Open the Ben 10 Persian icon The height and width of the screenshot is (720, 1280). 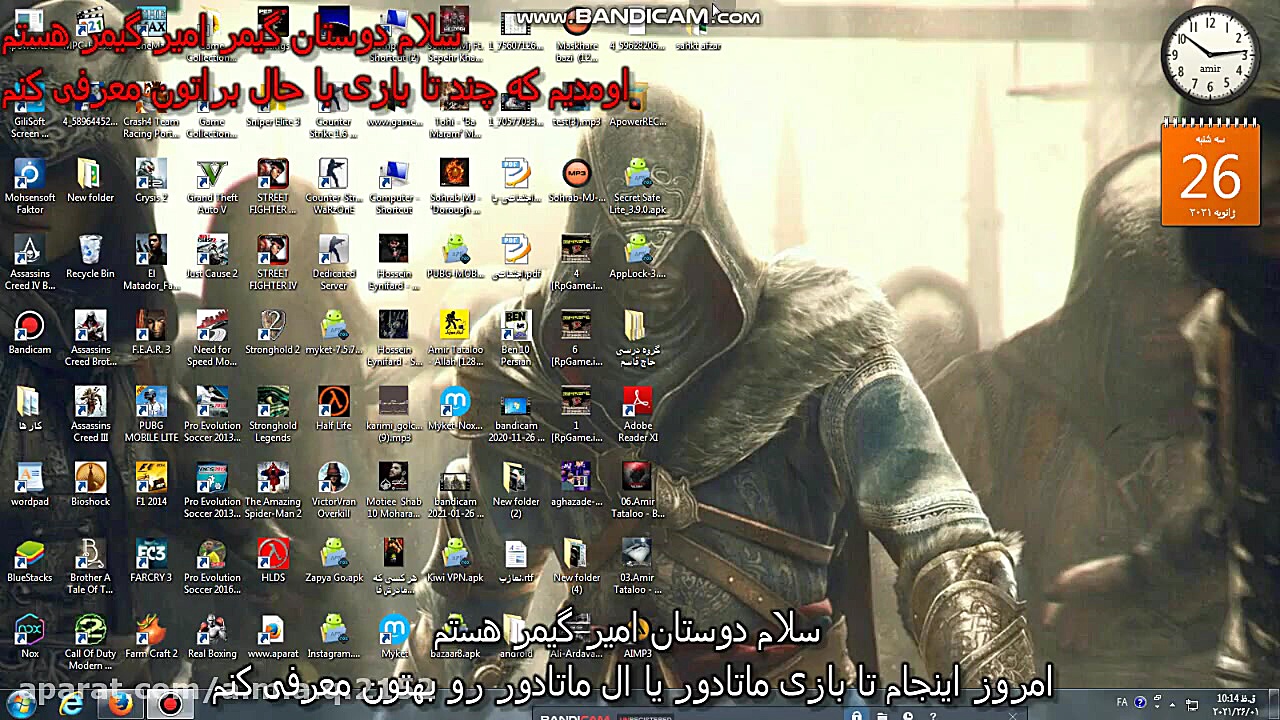pos(516,338)
